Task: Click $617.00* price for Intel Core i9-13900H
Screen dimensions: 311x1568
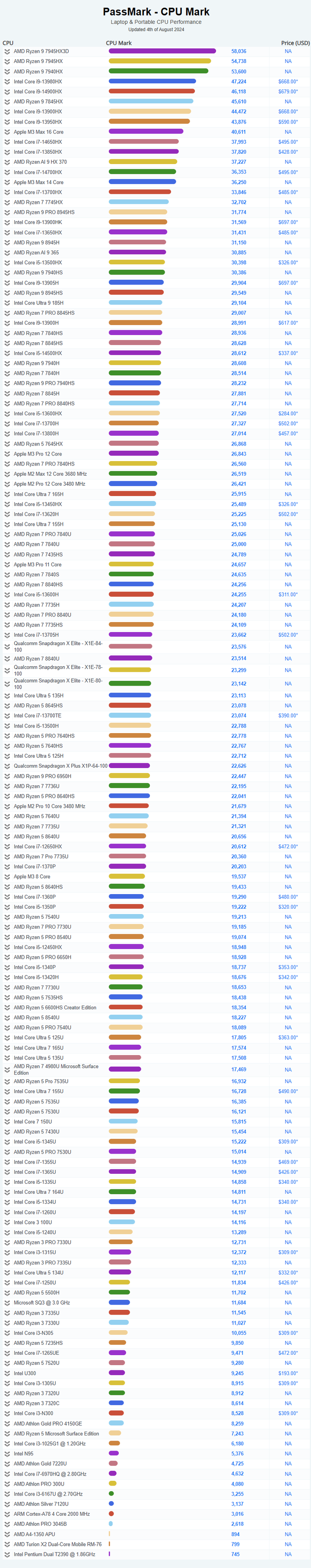Action: click(288, 323)
